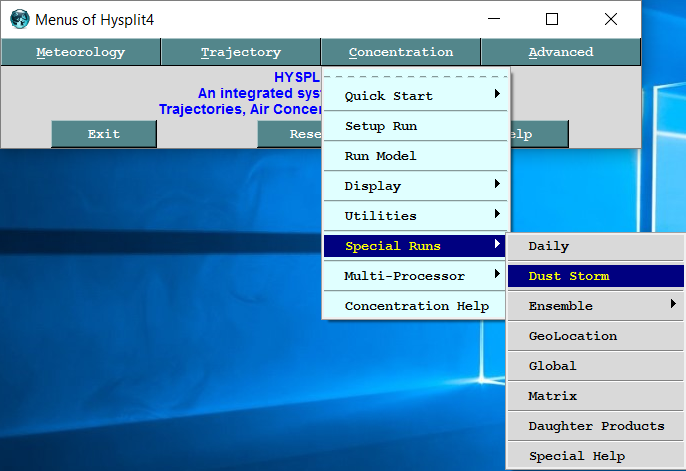Click the Advanced menu button
The width and height of the screenshot is (686, 471).
pyautogui.click(x=561, y=52)
